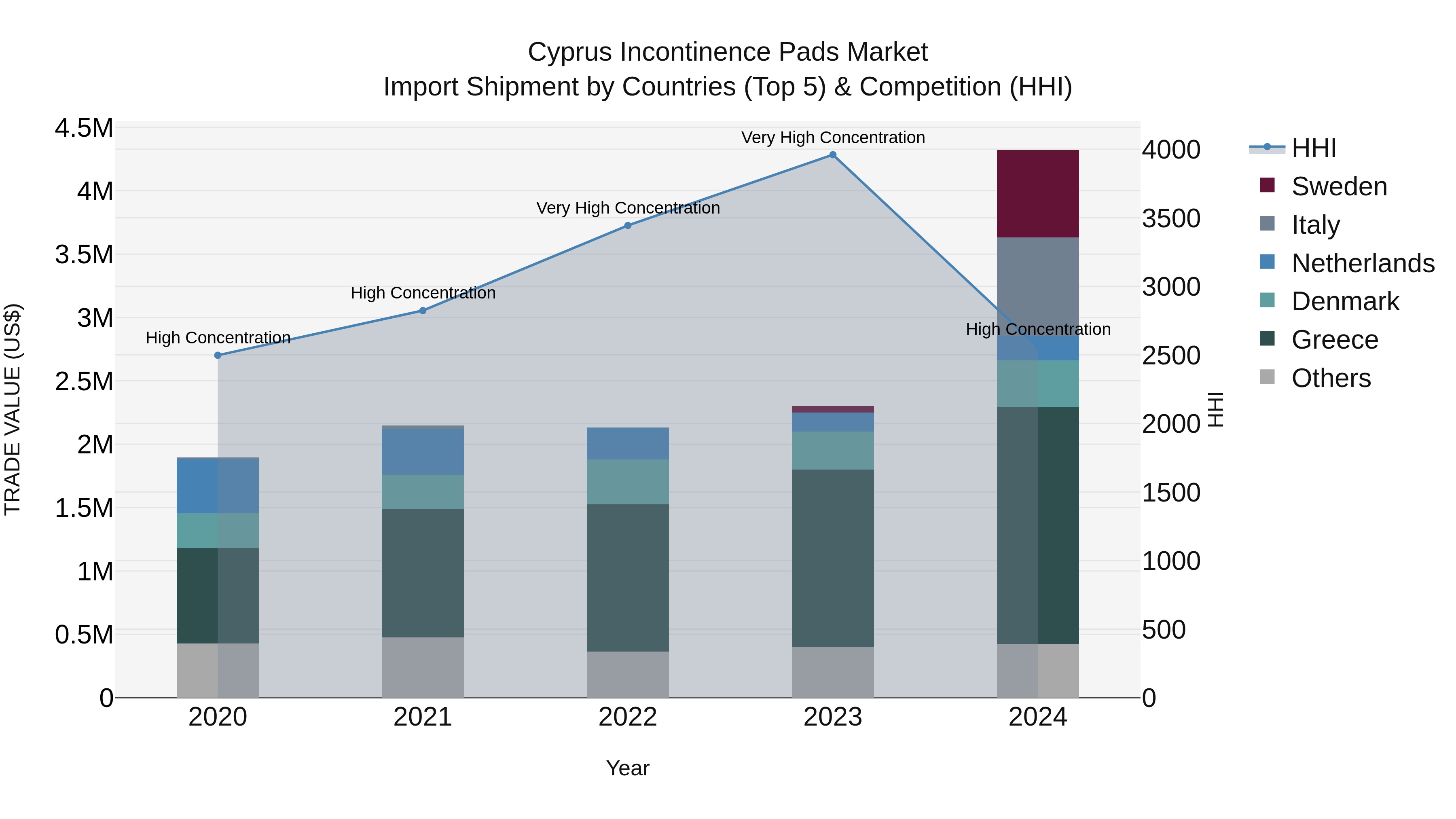
Task: Click the Denmark segment of 2024 bar
Action: pos(1038,384)
